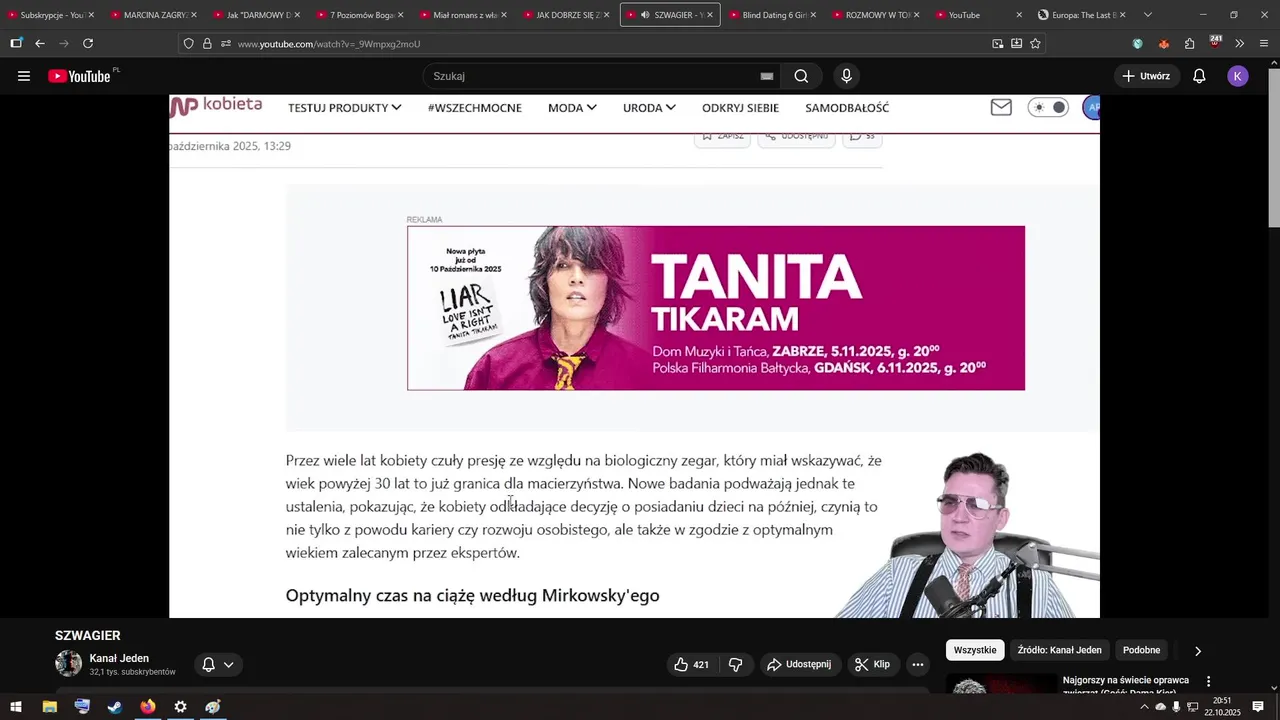The image size is (1280, 720).
Task: Switch to the ROZMOWY W TOKU tab
Action: (x=875, y=15)
